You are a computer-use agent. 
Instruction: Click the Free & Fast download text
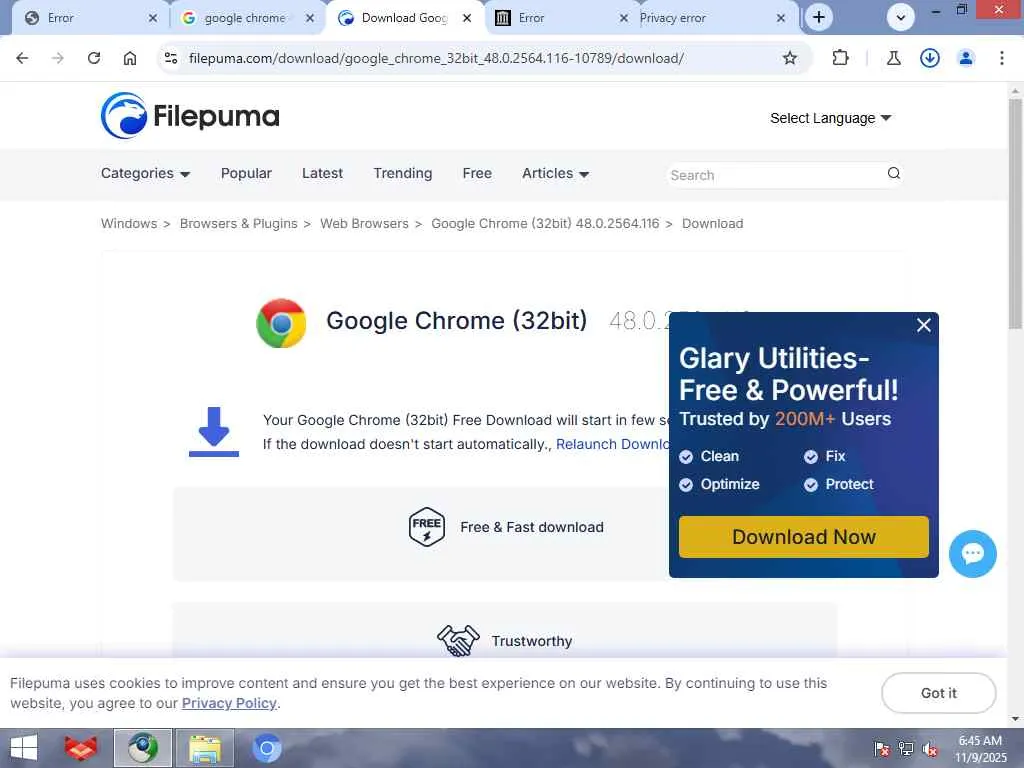[x=532, y=527]
